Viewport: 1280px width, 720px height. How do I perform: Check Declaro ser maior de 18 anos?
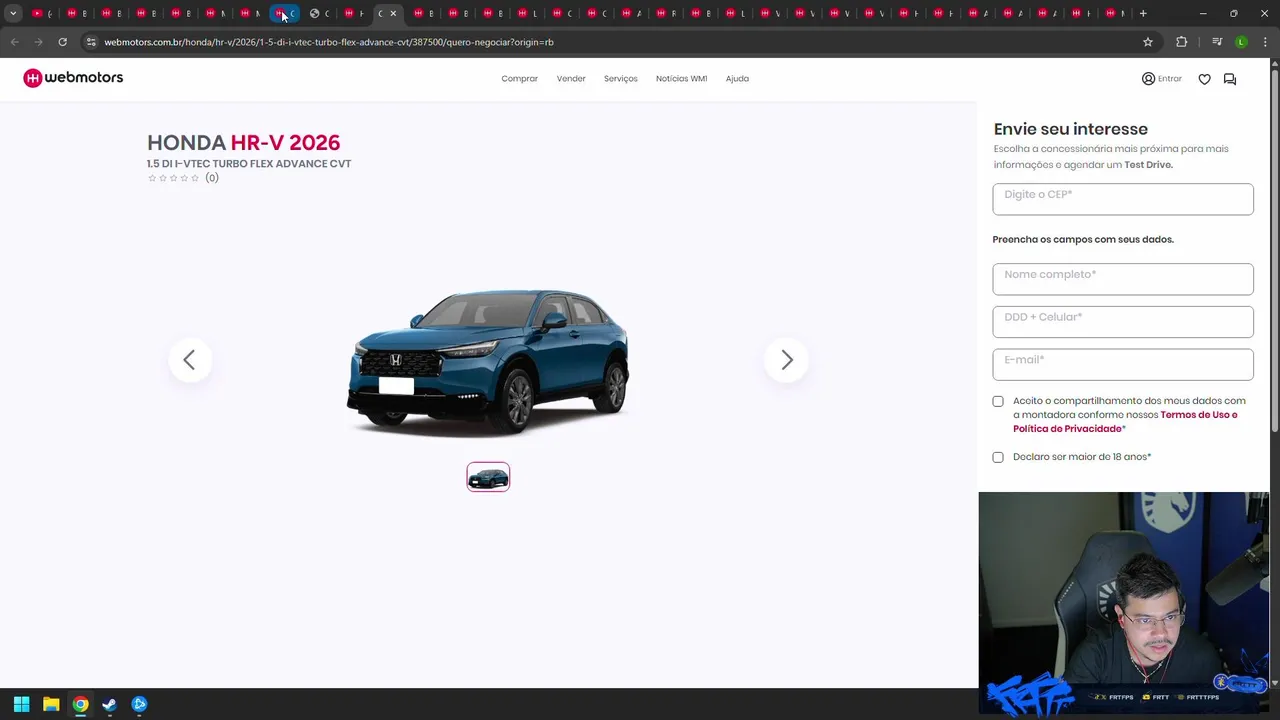tap(998, 457)
